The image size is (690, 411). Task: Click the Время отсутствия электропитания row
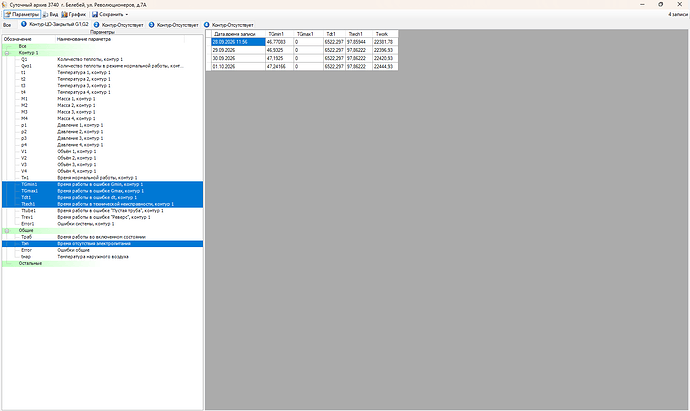tap(102, 244)
